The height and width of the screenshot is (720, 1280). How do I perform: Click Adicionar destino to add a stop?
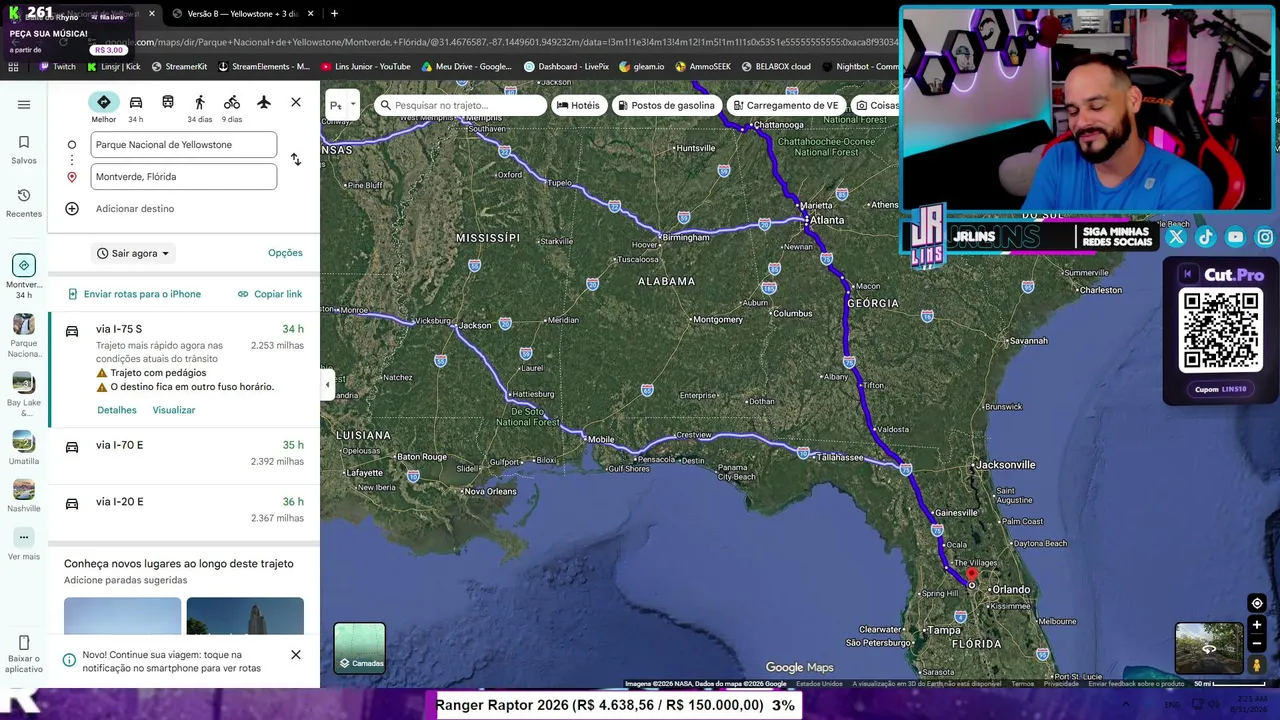[135, 209]
